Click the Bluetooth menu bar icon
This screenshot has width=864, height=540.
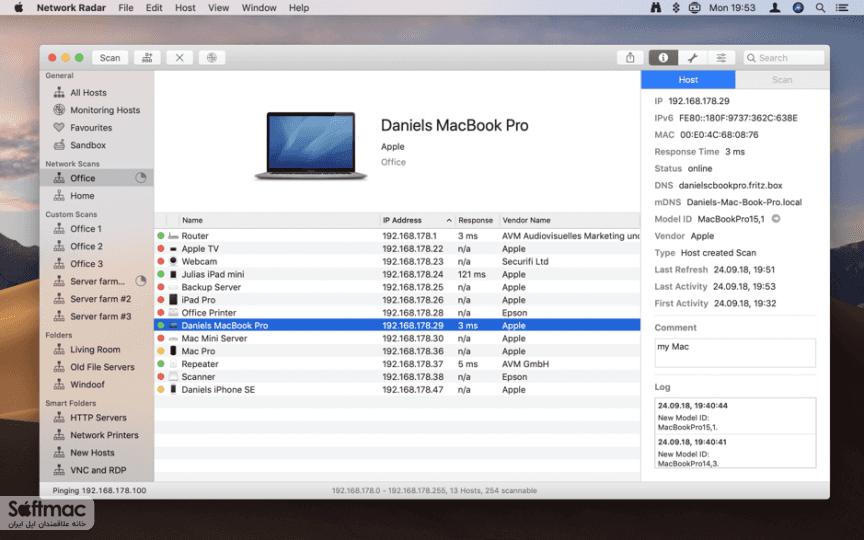tap(676, 8)
